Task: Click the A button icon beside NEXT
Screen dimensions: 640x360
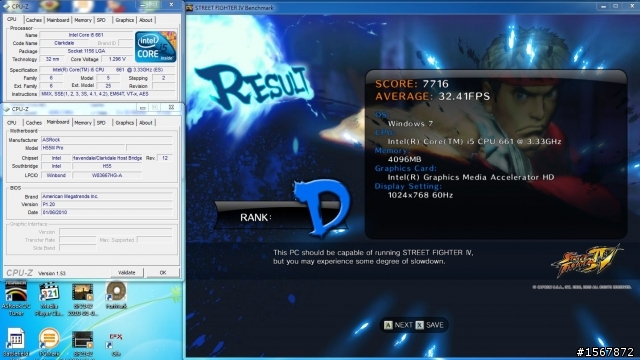Action: tap(388, 325)
